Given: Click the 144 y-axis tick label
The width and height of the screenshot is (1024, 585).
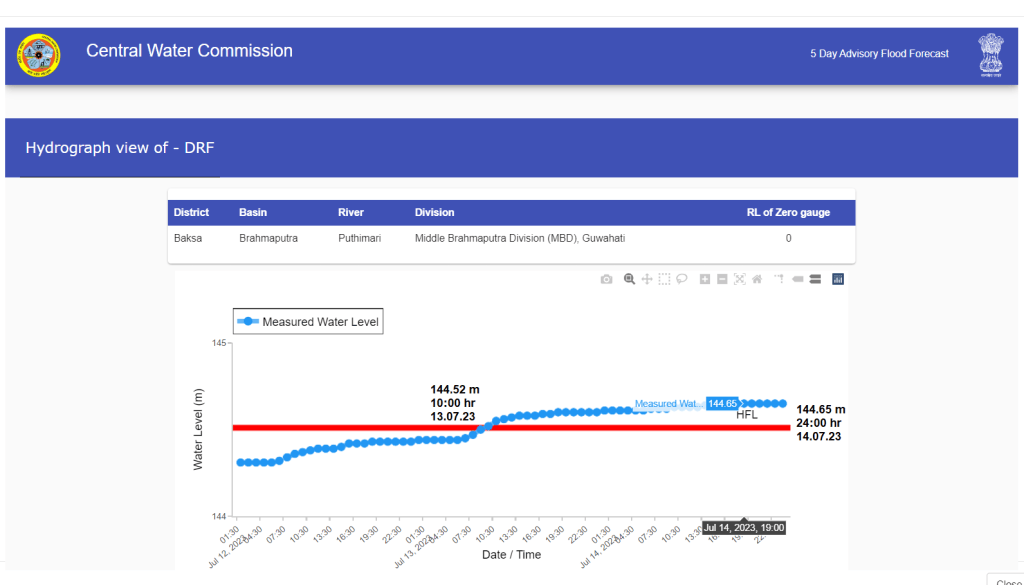Looking at the screenshot, I should point(218,516).
